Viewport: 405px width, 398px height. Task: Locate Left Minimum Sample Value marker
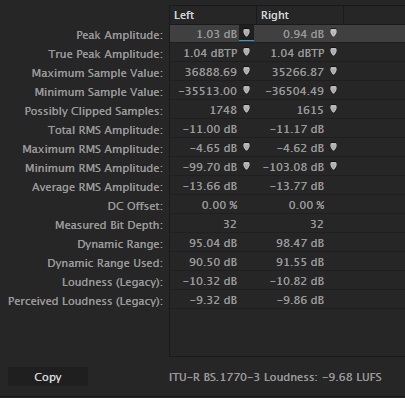[246, 90]
